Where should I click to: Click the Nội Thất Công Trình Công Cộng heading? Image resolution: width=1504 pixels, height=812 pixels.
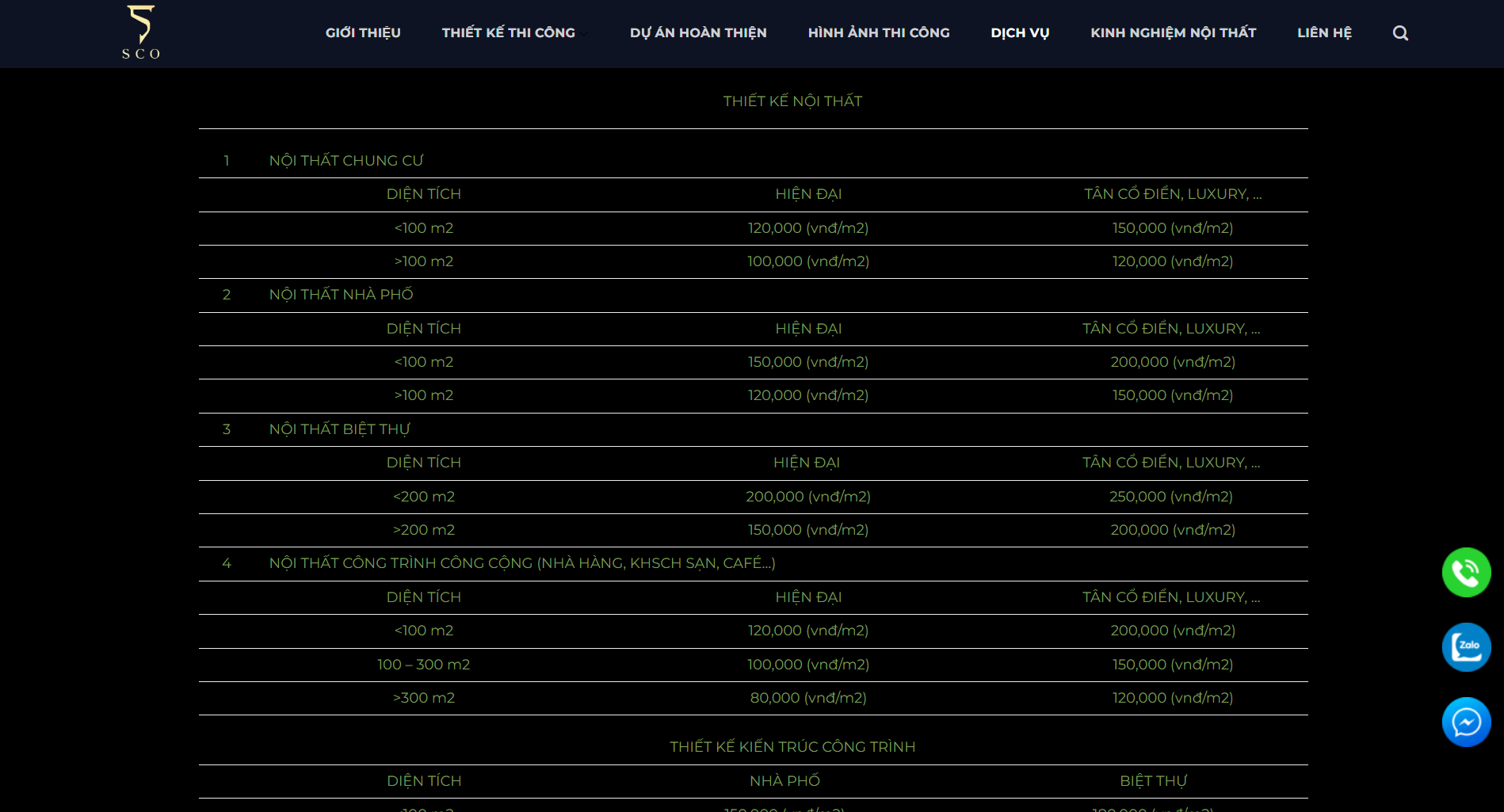click(x=521, y=563)
